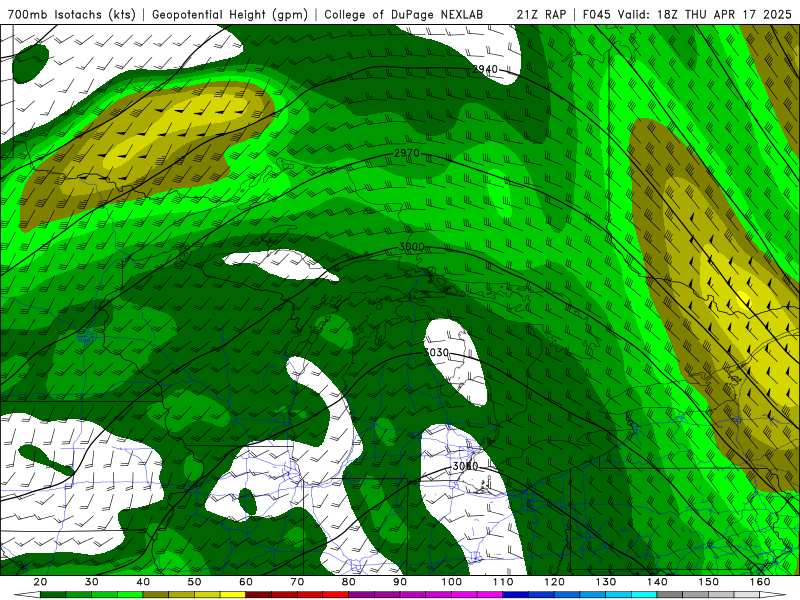The width and height of the screenshot is (800, 600).
Task: Click the 80 knot colorbar label
Action: pyautogui.click(x=348, y=582)
